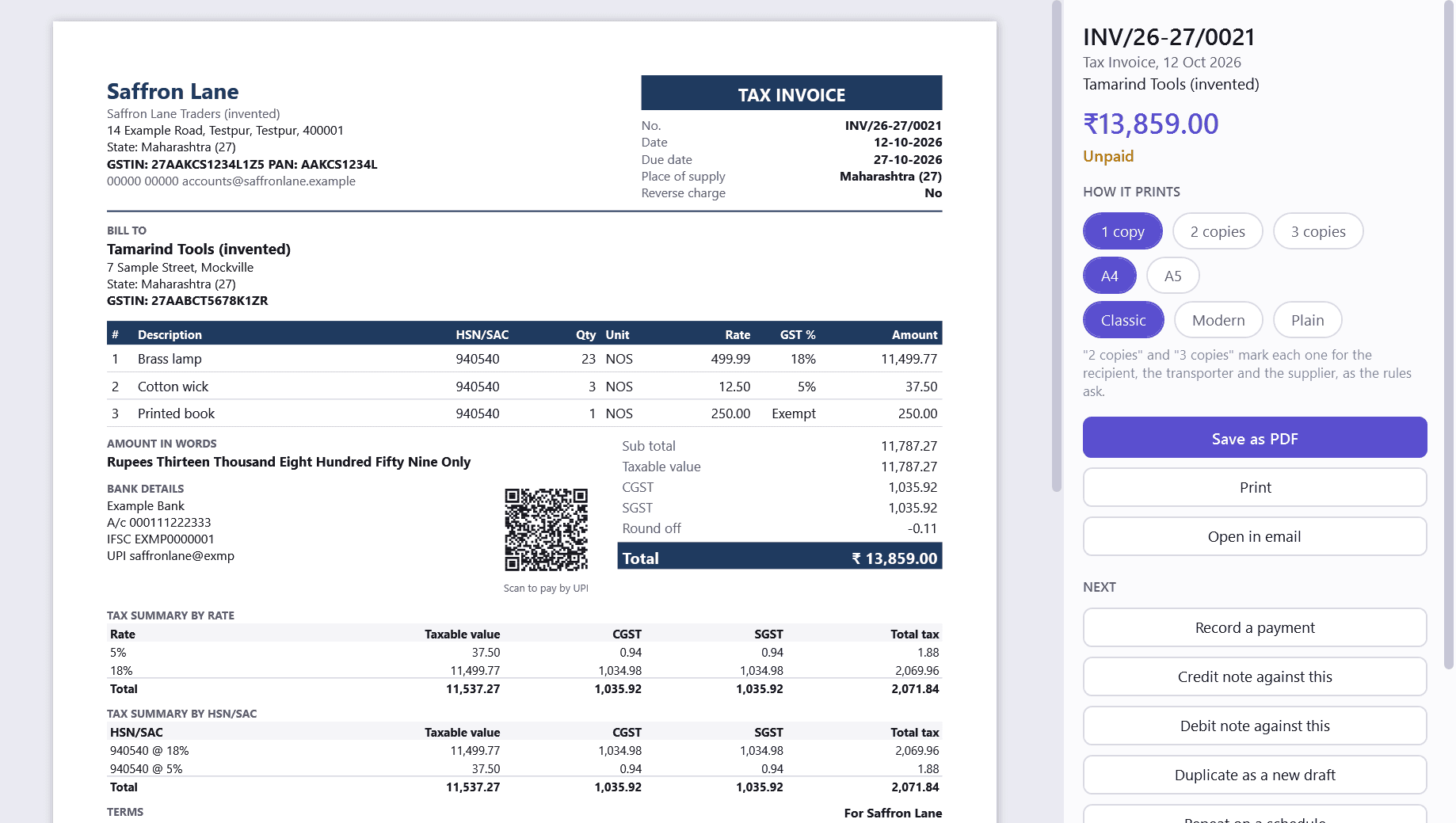
Task: Choose the 2 copies option
Action: (1218, 231)
